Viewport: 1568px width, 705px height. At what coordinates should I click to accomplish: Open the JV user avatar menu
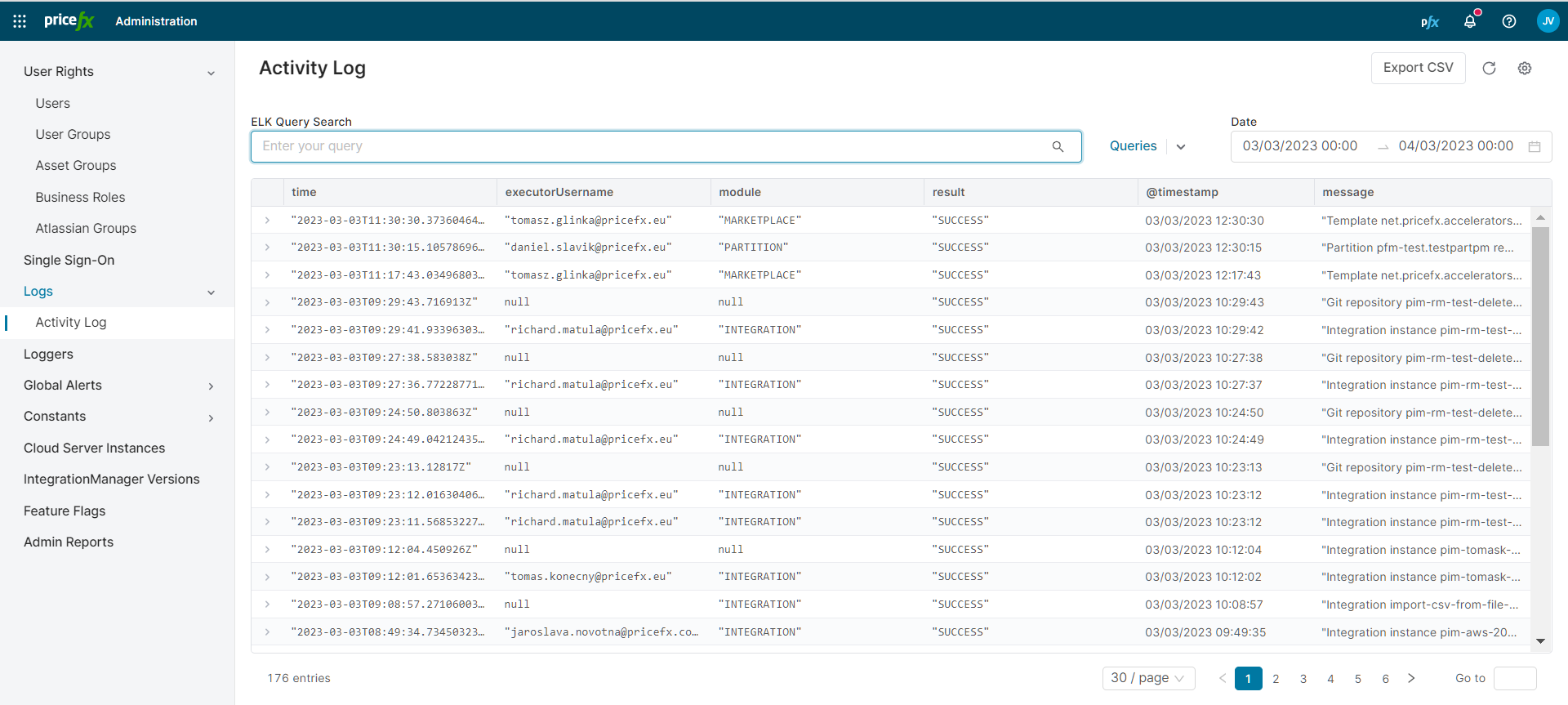(x=1548, y=21)
